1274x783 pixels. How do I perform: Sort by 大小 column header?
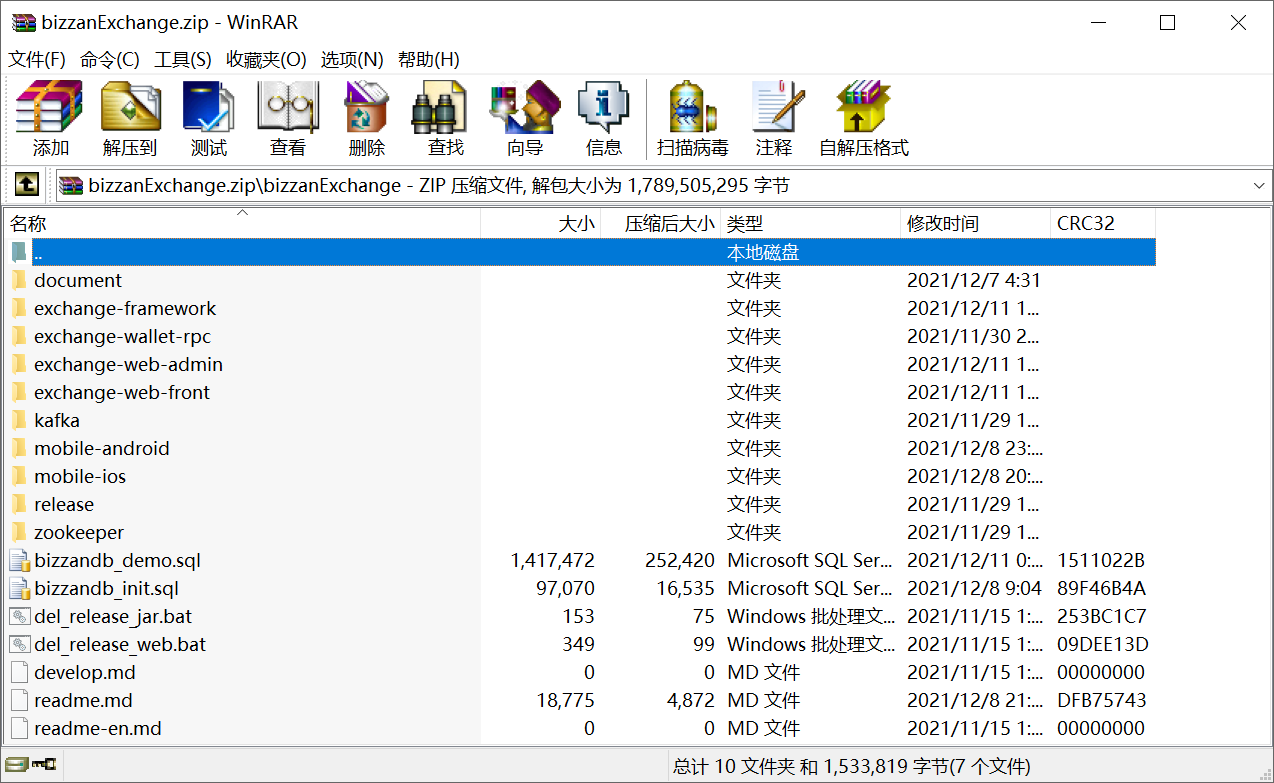coord(540,223)
